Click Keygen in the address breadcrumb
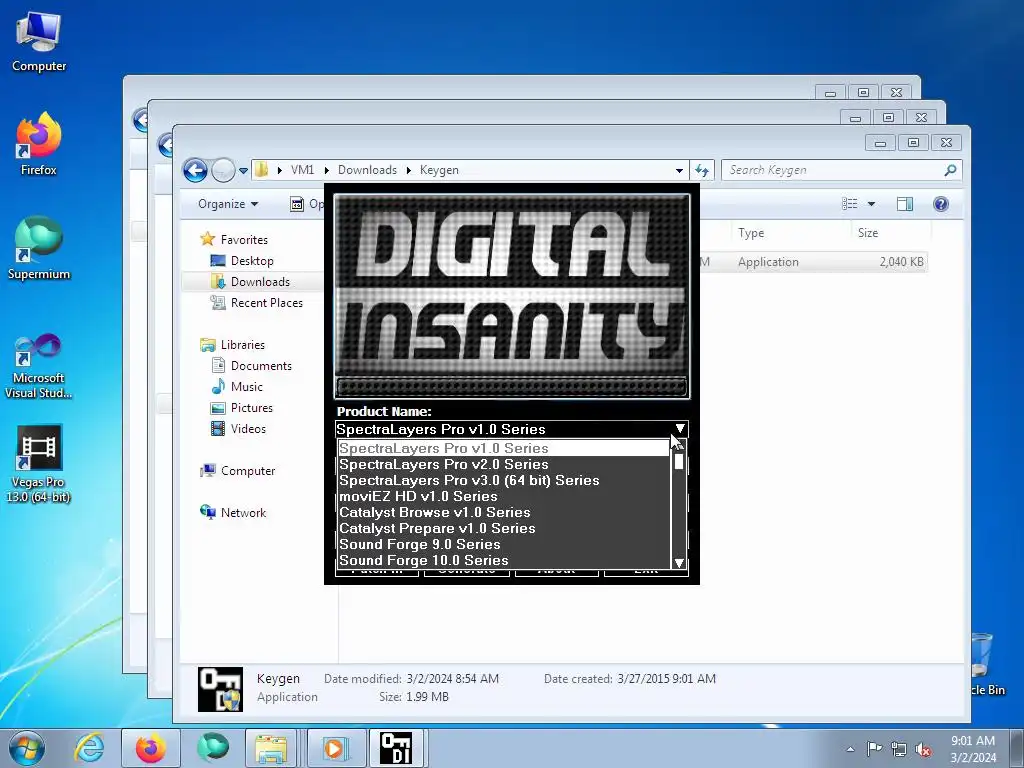 (x=439, y=170)
